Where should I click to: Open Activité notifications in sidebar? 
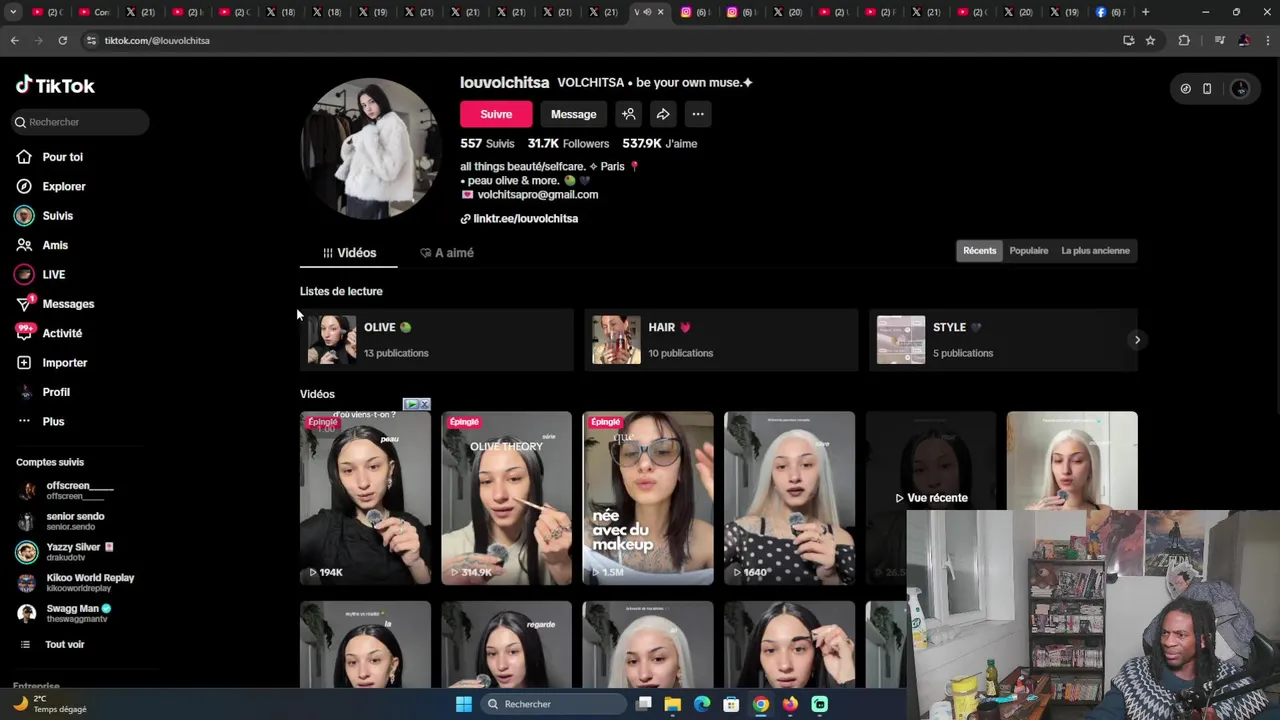pyautogui.click(x=49, y=333)
